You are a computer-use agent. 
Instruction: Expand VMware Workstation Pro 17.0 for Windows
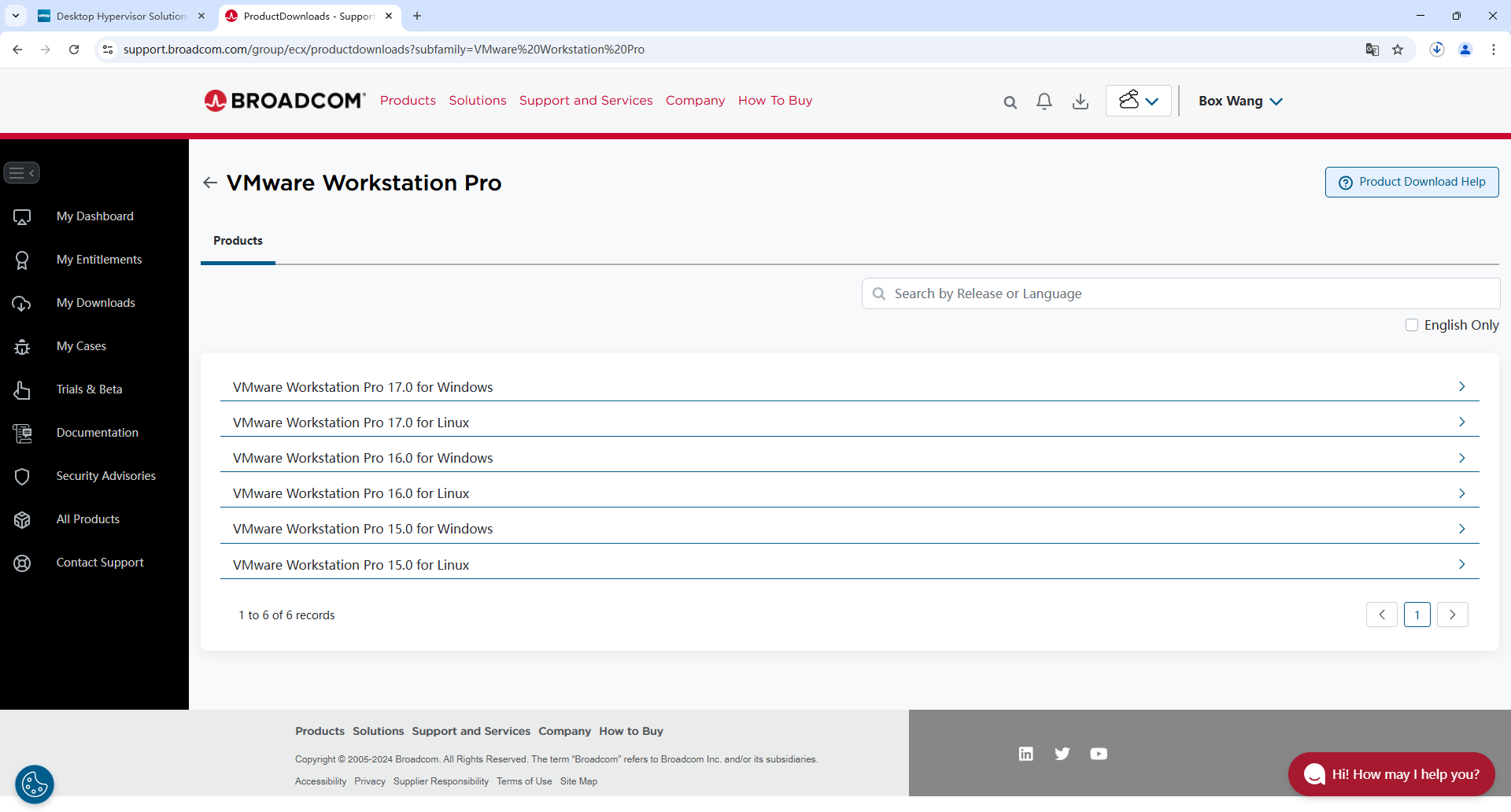pos(850,386)
